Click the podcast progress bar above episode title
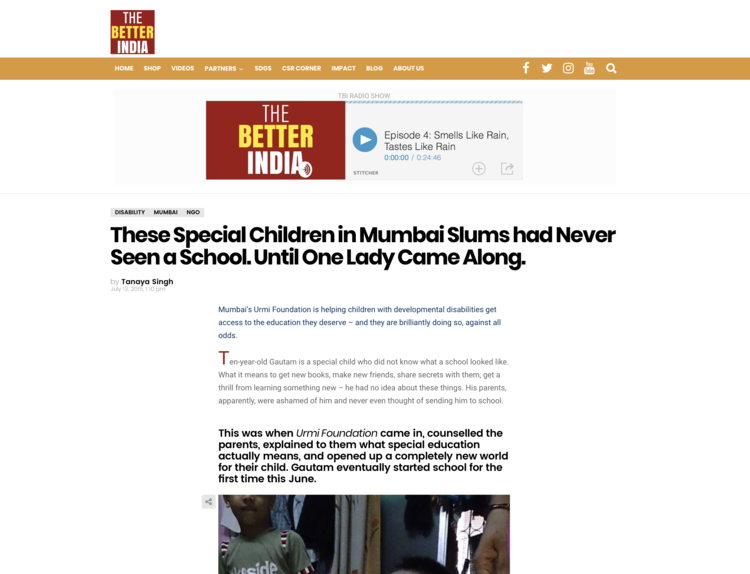The height and width of the screenshot is (574, 750). pyautogui.click(x=434, y=102)
